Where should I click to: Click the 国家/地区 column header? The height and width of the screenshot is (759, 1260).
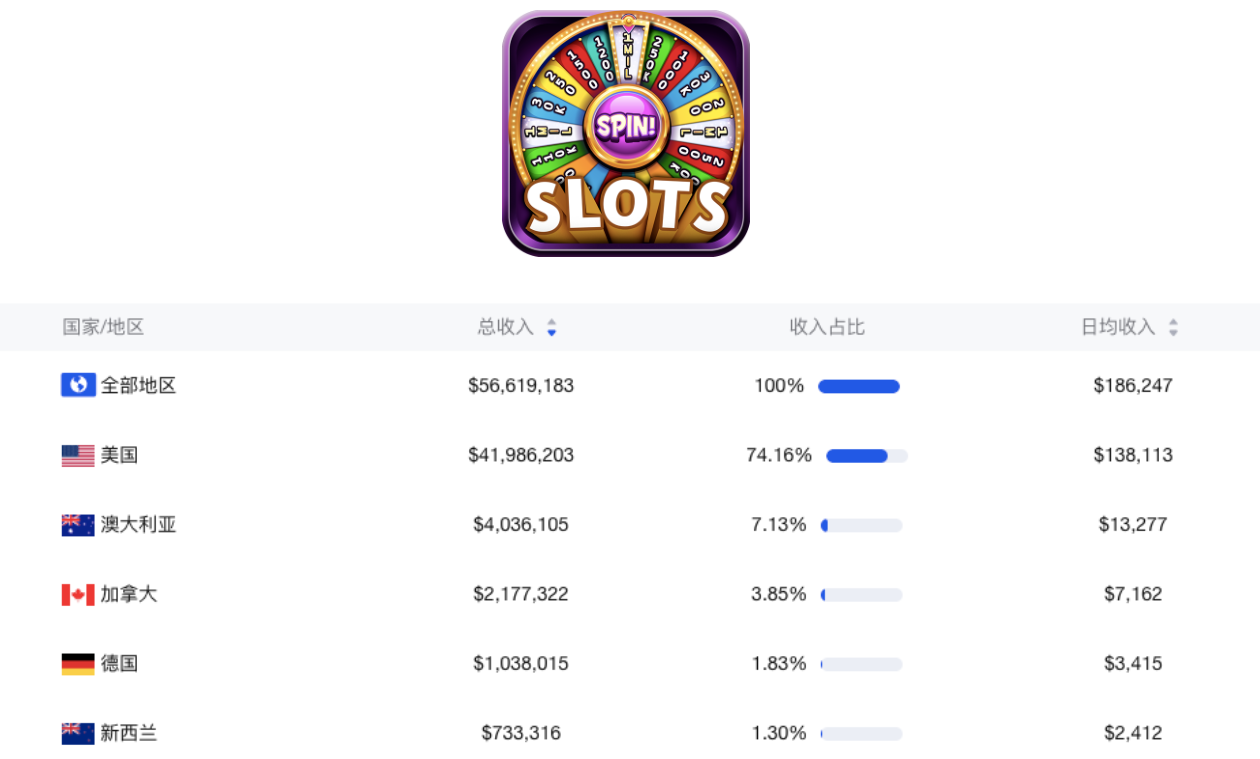click(103, 327)
